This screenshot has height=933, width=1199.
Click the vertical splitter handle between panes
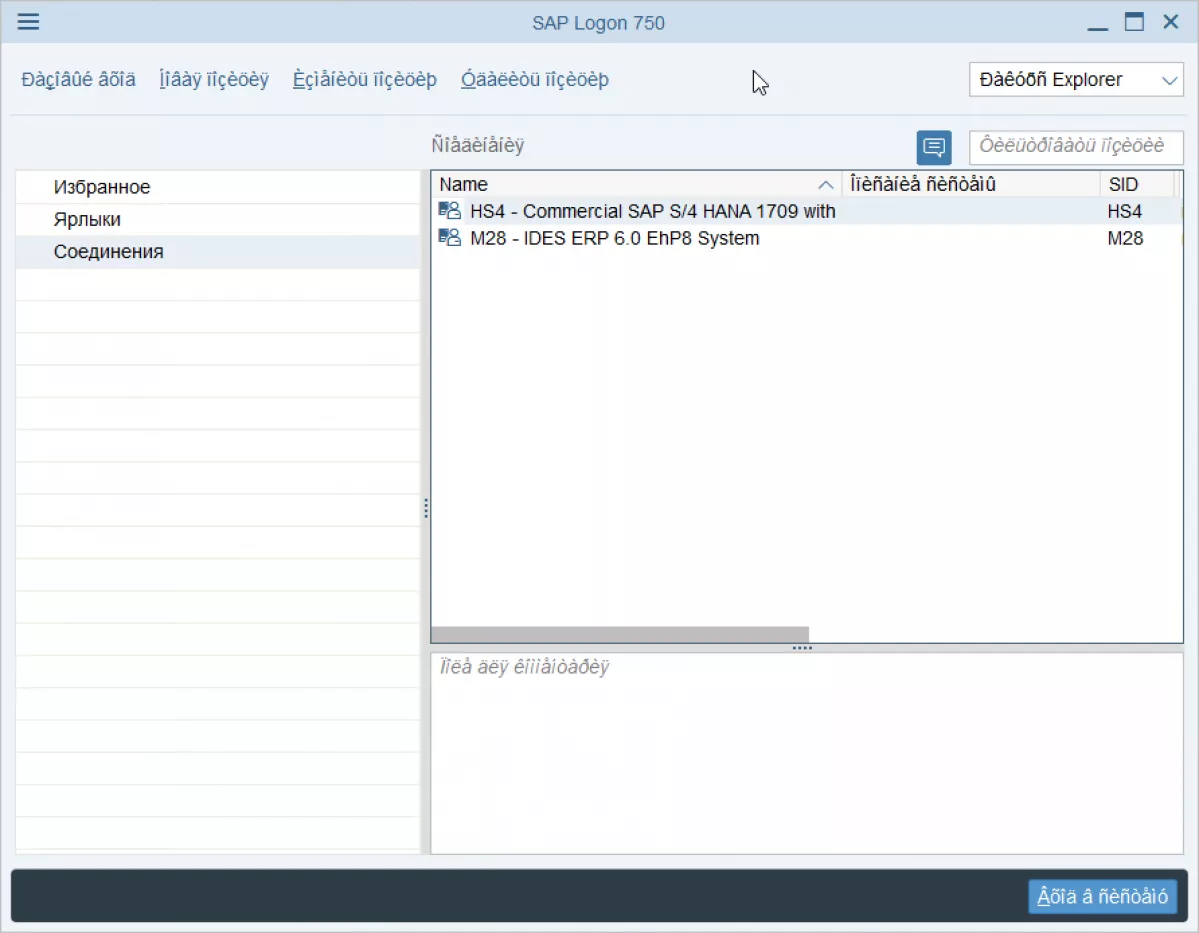click(x=426, y=509)
